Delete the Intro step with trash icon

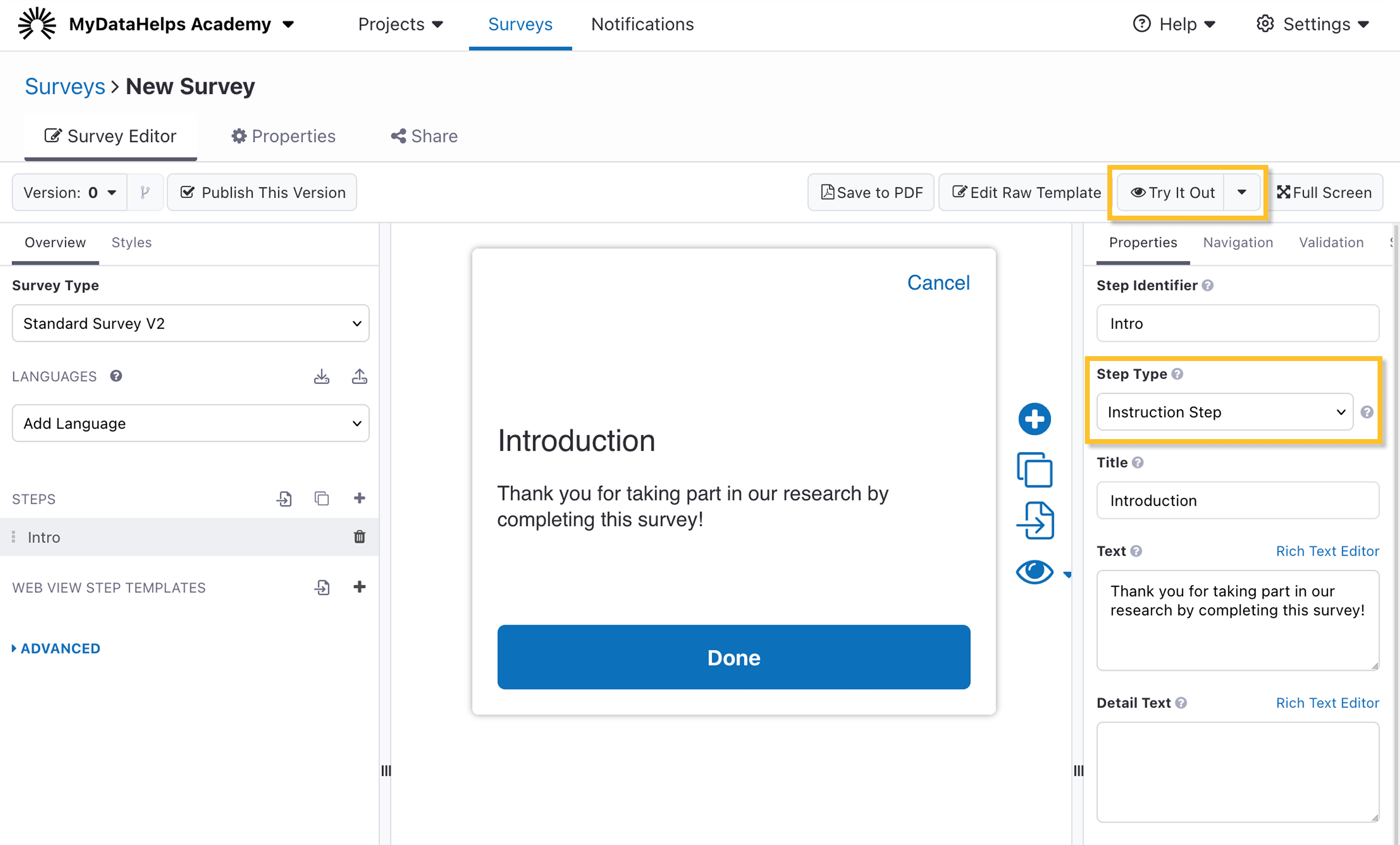[x=359, y=537]
